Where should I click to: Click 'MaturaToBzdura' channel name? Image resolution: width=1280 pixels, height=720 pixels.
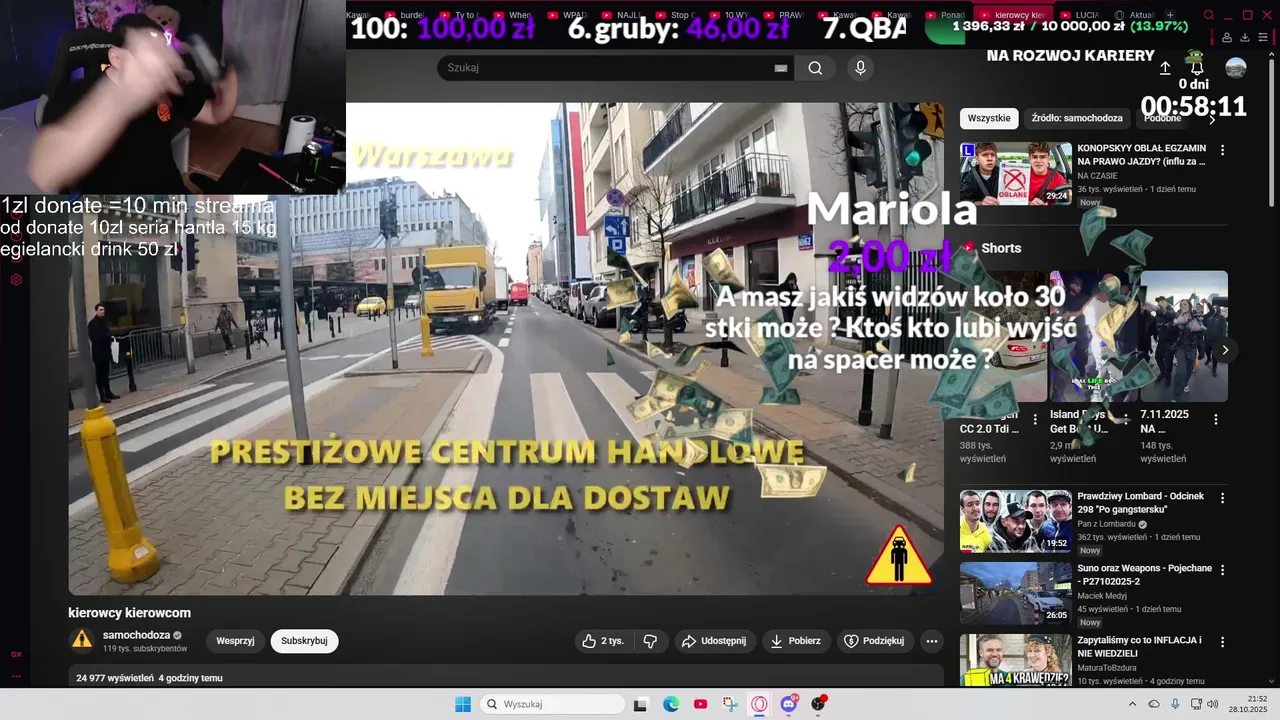coord(1109,668)
